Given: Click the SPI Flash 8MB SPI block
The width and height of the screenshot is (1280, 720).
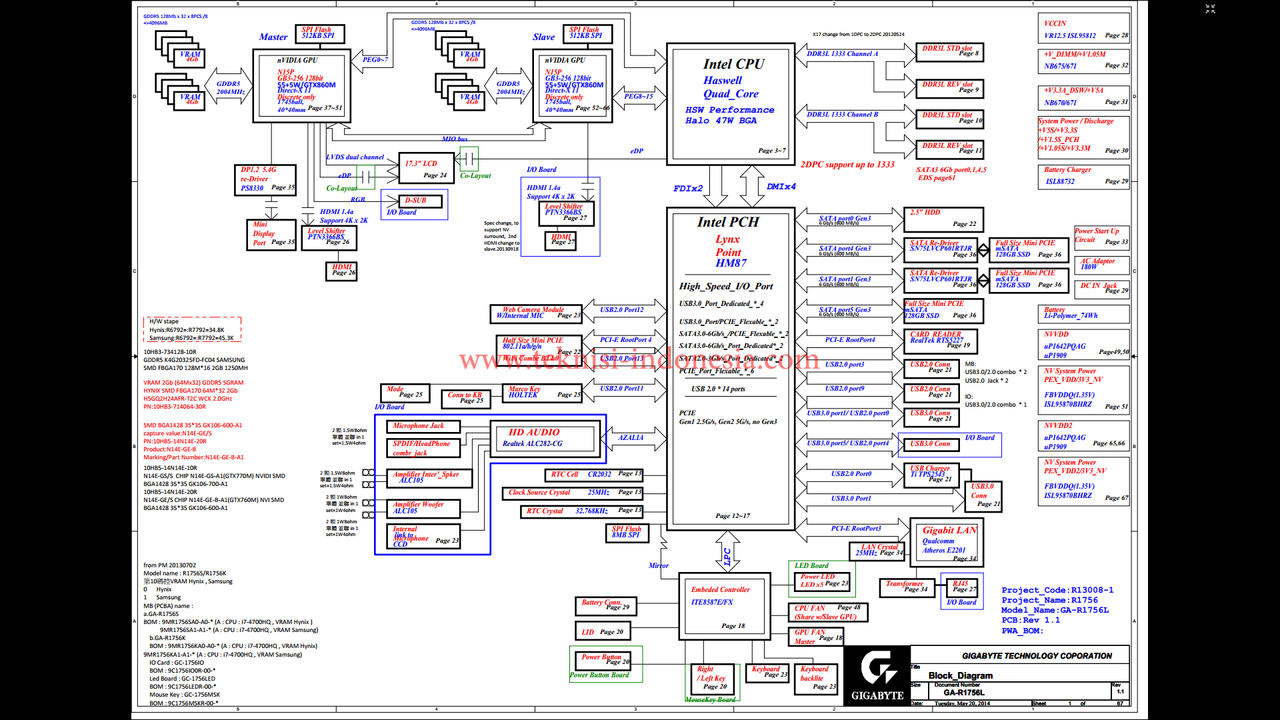Looking at the screenshot, I should [x=626, y=533].
